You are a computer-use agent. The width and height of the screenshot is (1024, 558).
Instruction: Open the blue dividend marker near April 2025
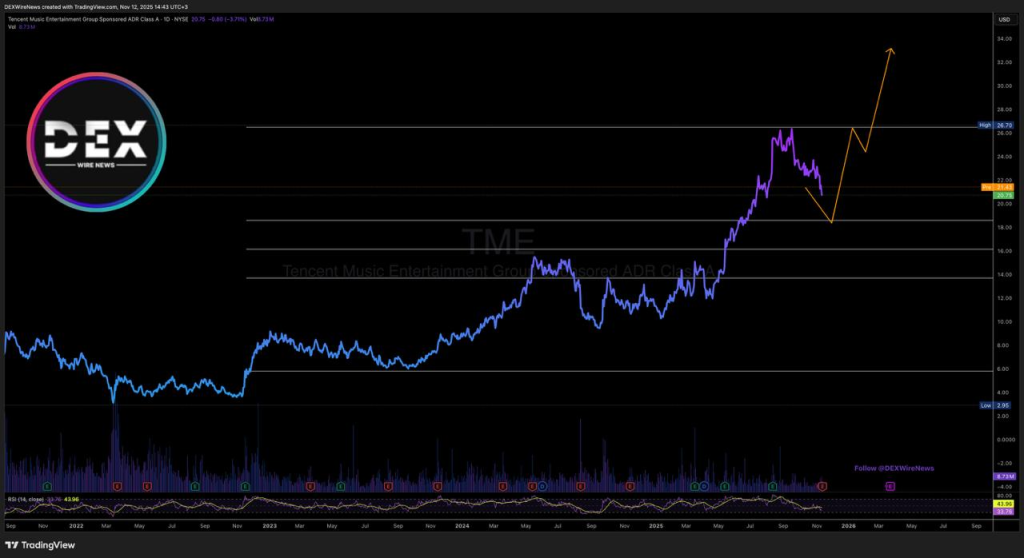[703, 486]
